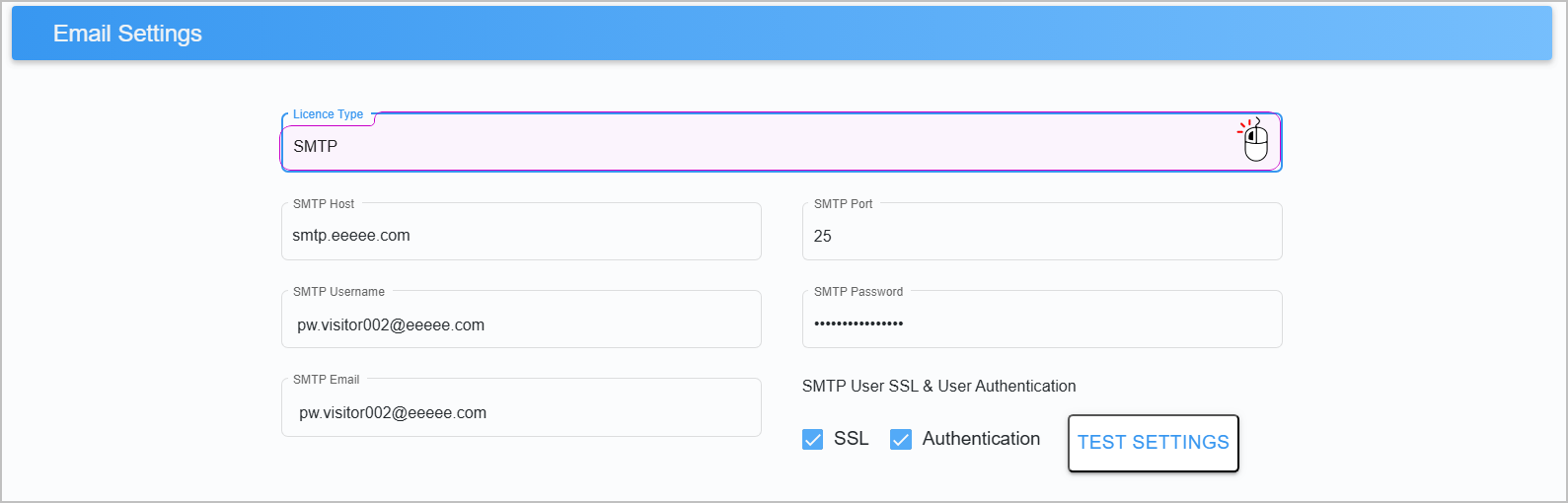1568x503 pixels.
Task: Click the SMTP Port field label
Action: 844,204
